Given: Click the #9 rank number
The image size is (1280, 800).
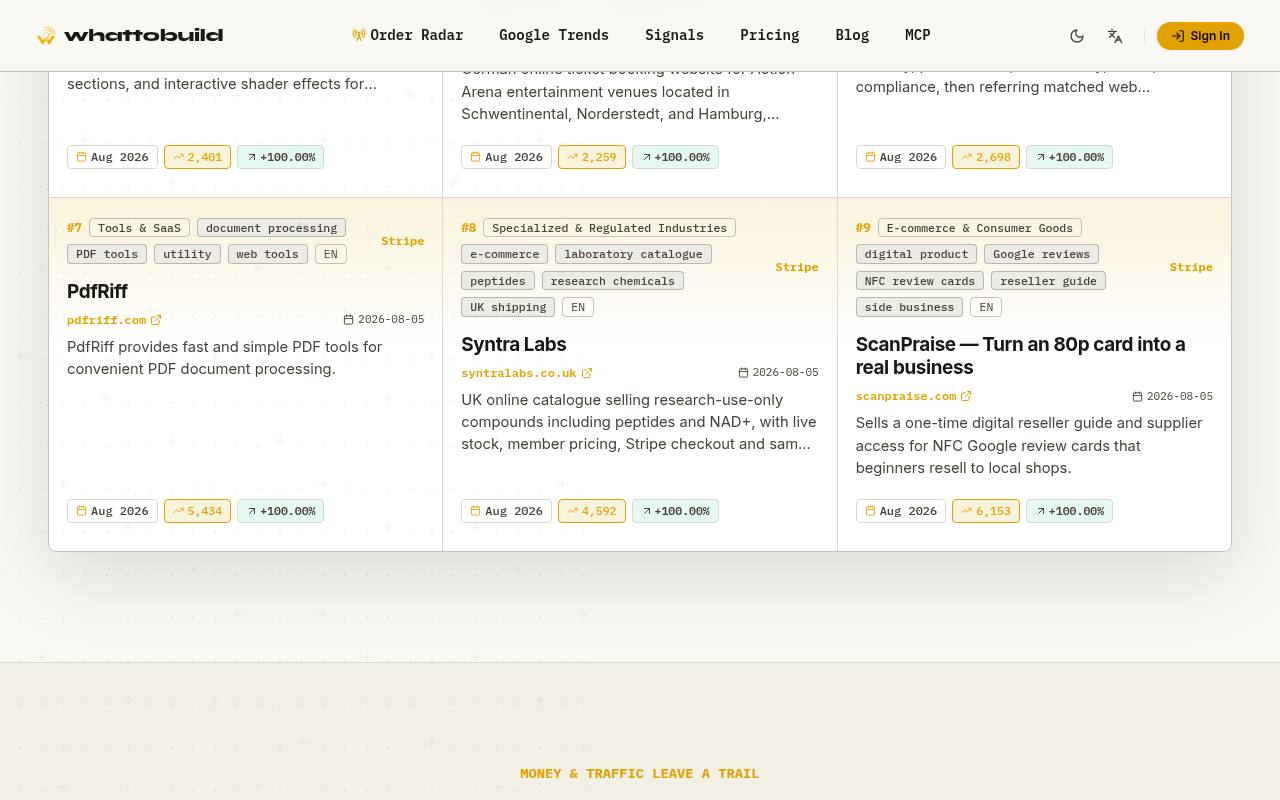Looking at the screenshot, I should pos(863,228).
